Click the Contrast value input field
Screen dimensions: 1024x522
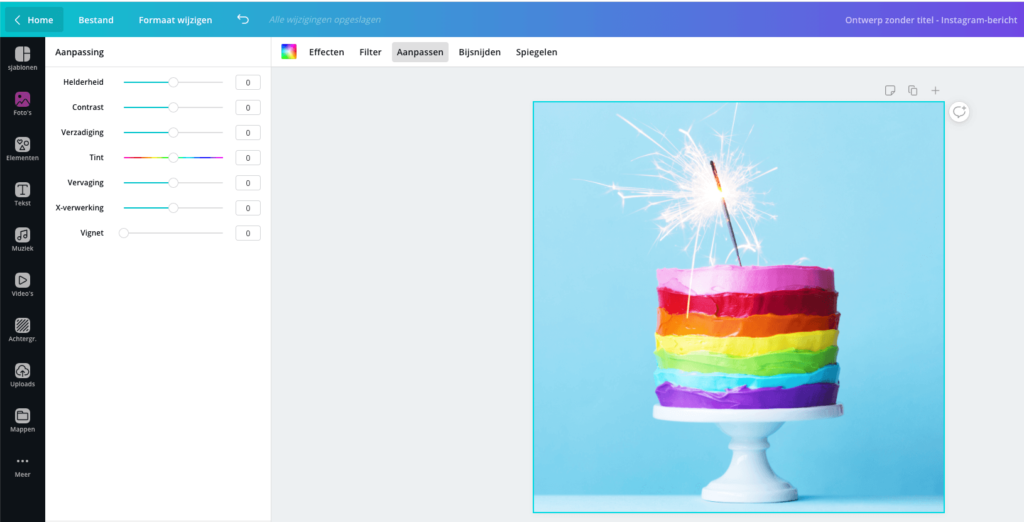click(248, 107)
